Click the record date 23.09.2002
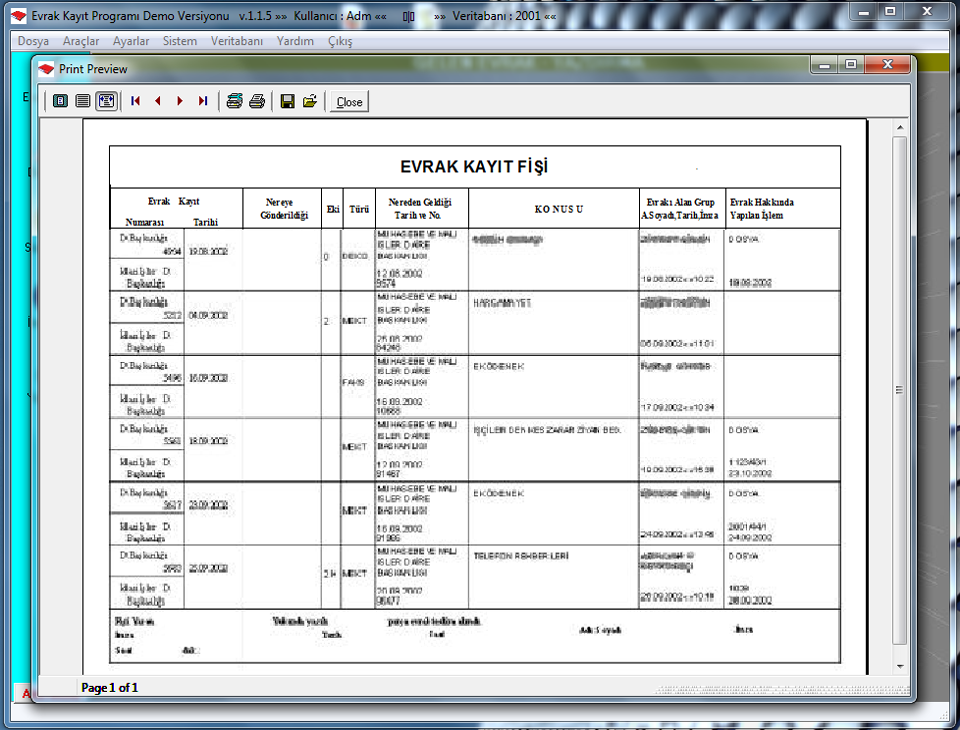The image size is (960, 730). tap(208, 505)
